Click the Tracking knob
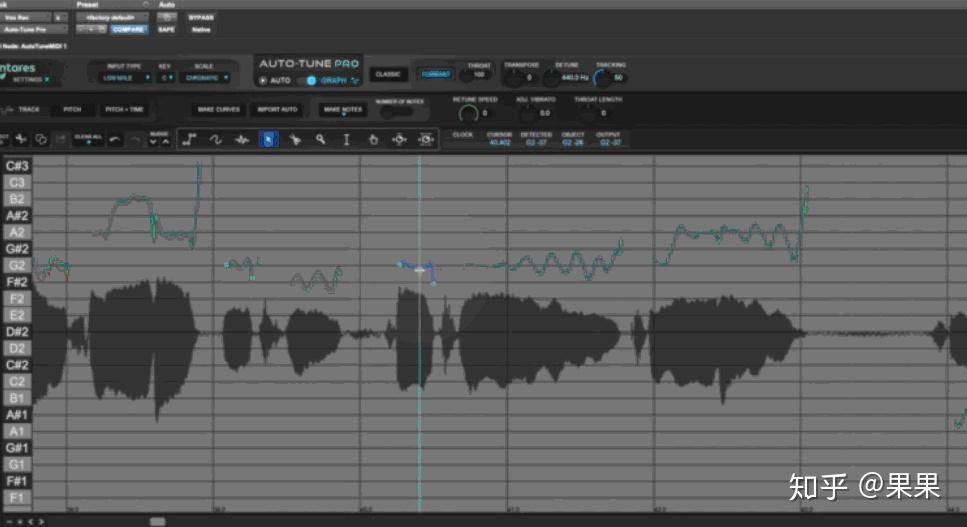This screenshot has height=527, width=967. click(601, 78)
